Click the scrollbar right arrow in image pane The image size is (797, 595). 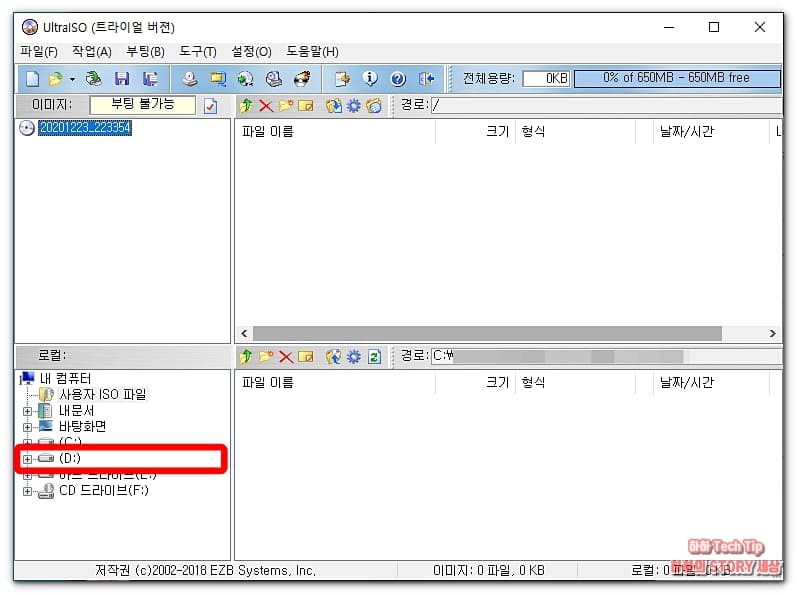point(773,333)
